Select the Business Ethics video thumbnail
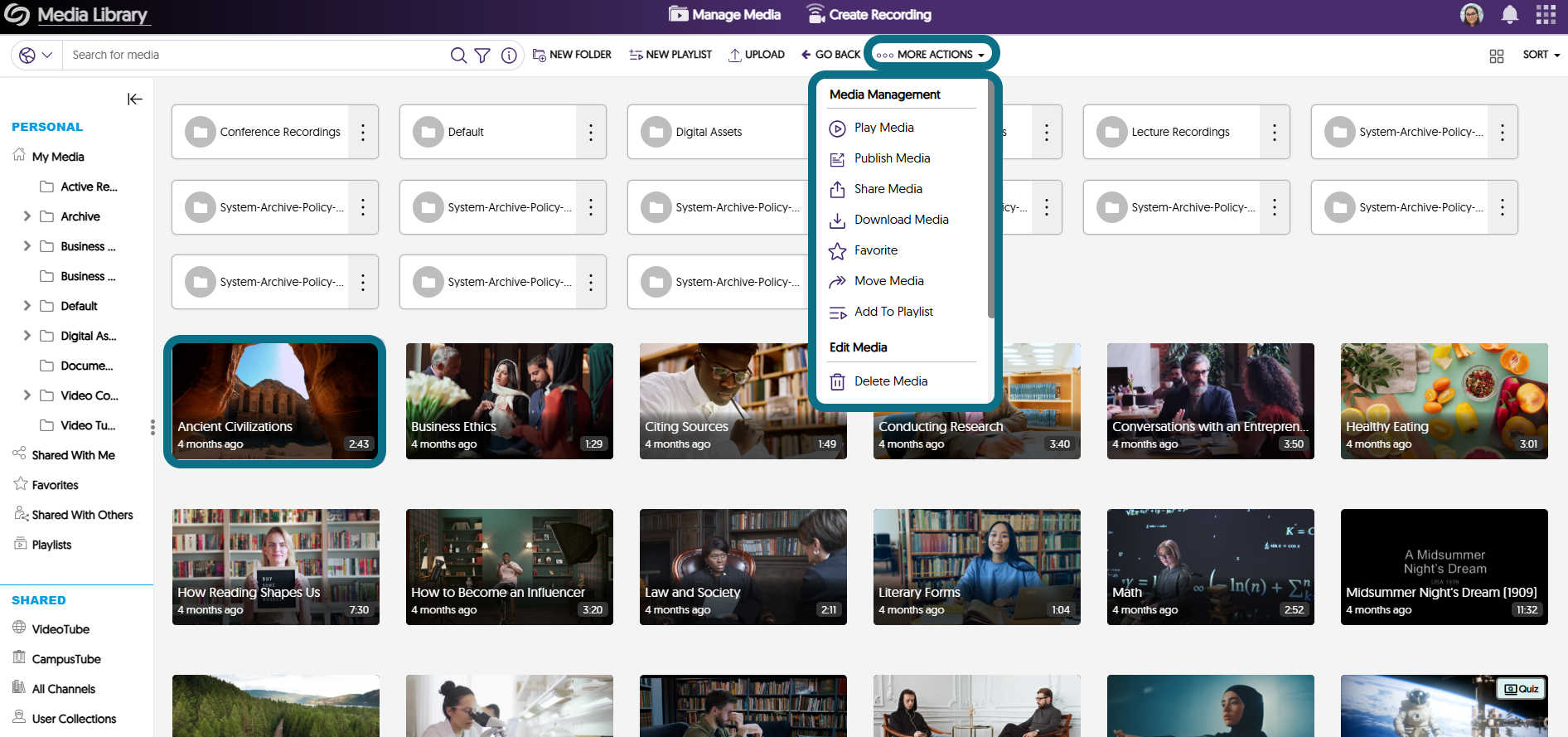The width and height of the screenshot is (1568, 737). pyautogui.click(x=510, y=401)
